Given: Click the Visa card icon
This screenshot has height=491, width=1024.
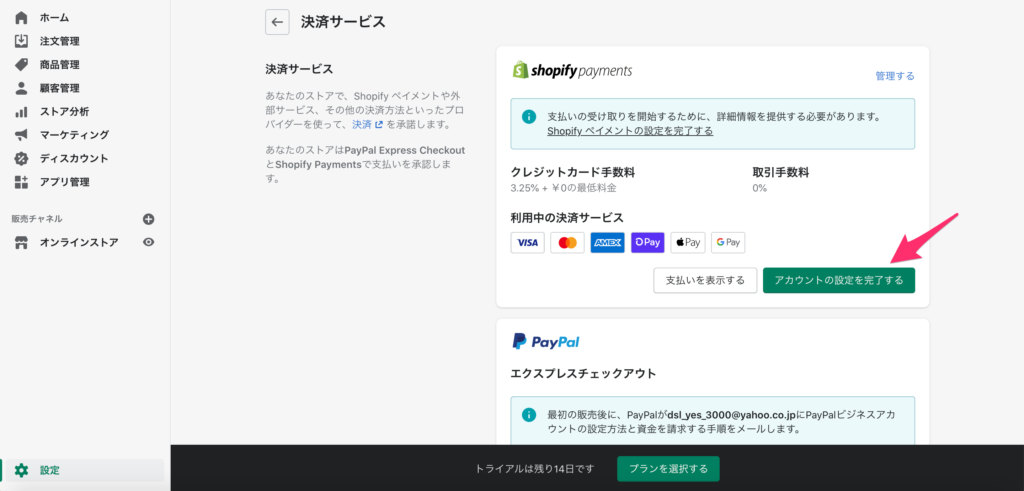Looking at the screenshot, I should [528, 242].
